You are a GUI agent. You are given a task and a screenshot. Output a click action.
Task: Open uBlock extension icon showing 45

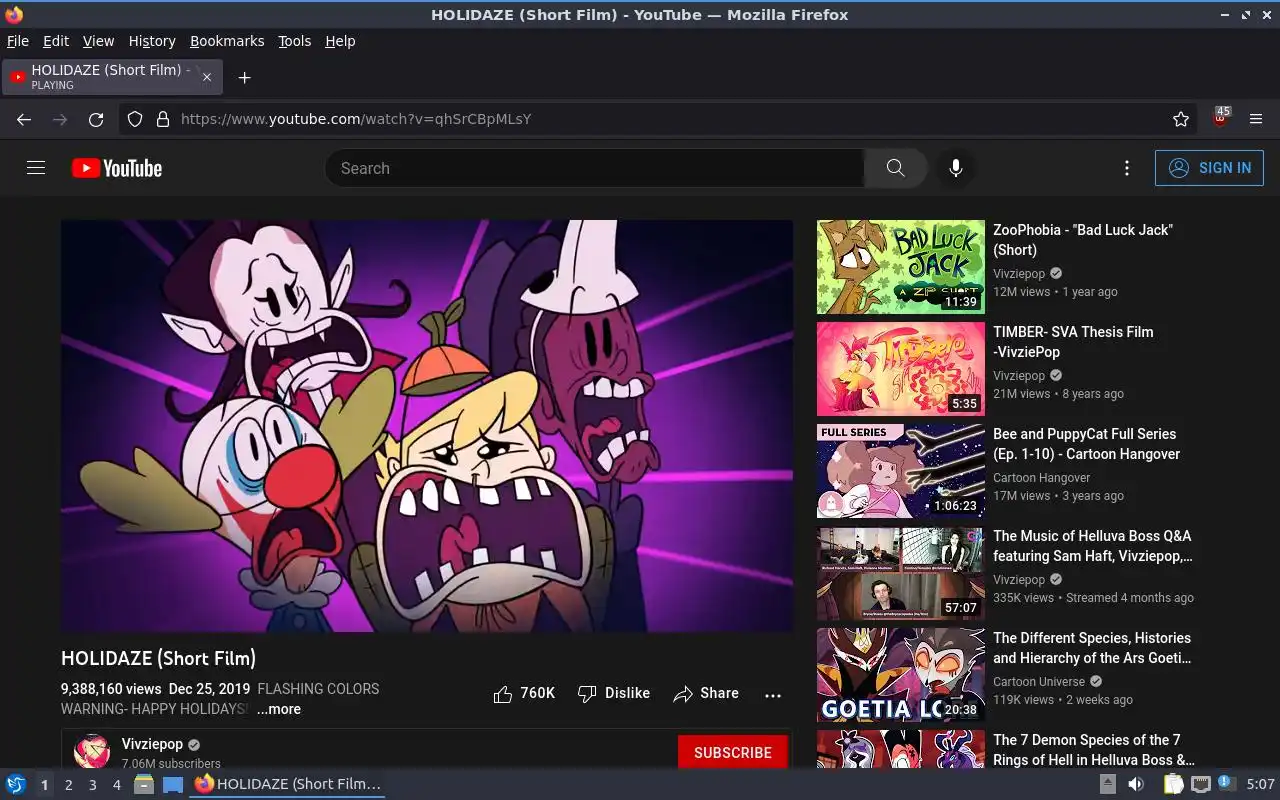click(1220, 118)
